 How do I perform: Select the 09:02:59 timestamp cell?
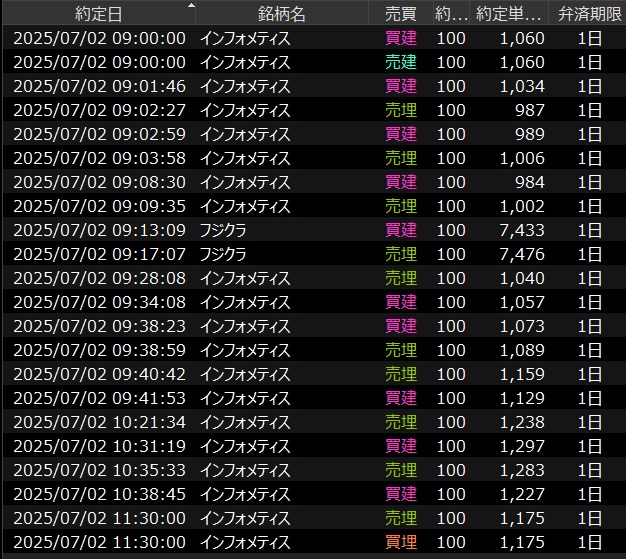point(99,134)
